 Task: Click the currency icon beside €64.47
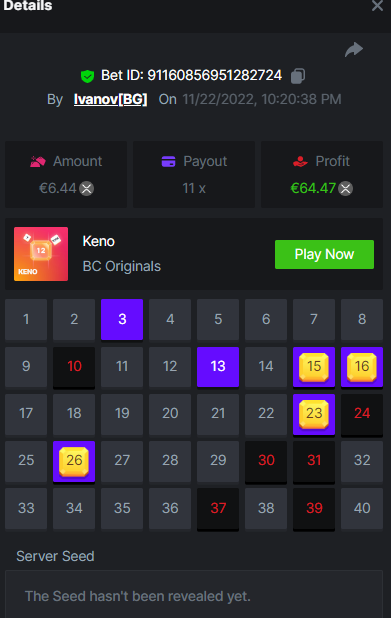point(346,188)
